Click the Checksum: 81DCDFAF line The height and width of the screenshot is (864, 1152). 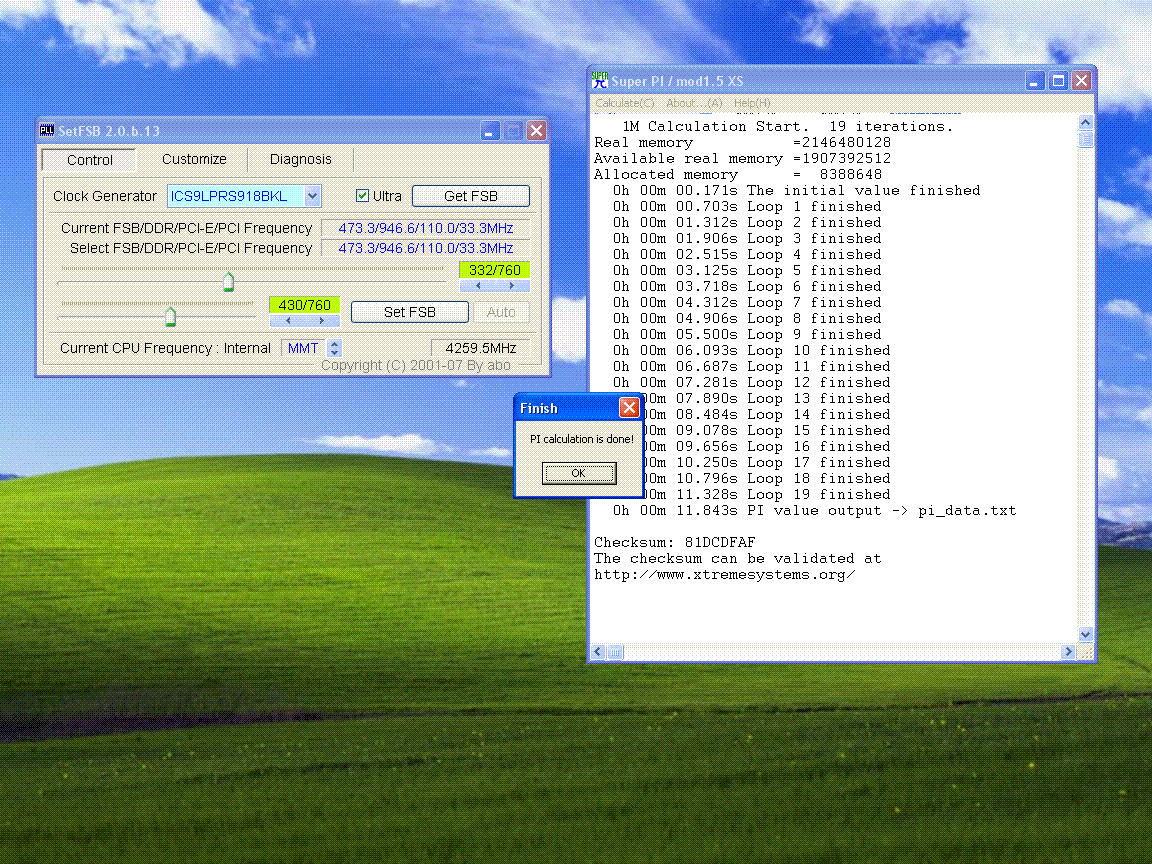(x=674, y=542)
